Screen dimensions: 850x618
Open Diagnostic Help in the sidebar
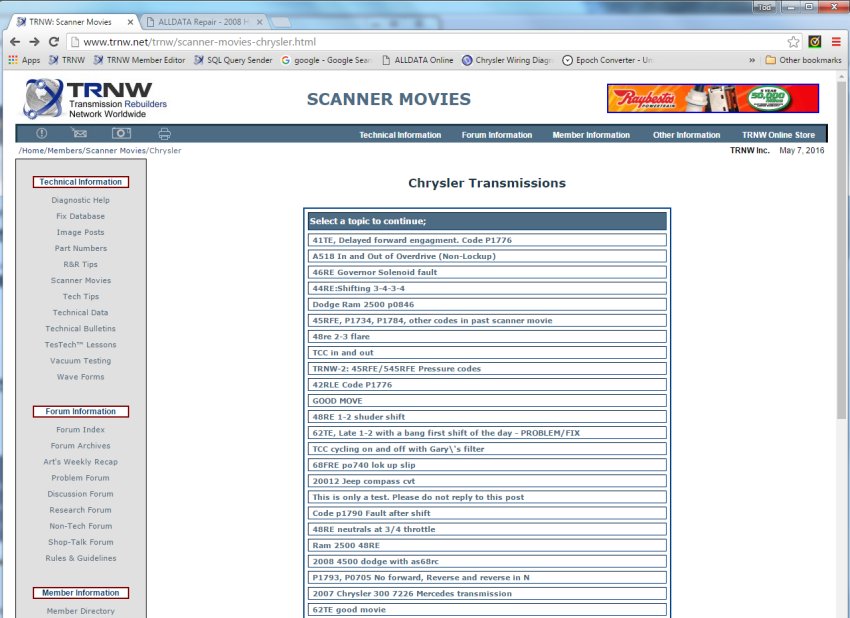coord(80,200)
